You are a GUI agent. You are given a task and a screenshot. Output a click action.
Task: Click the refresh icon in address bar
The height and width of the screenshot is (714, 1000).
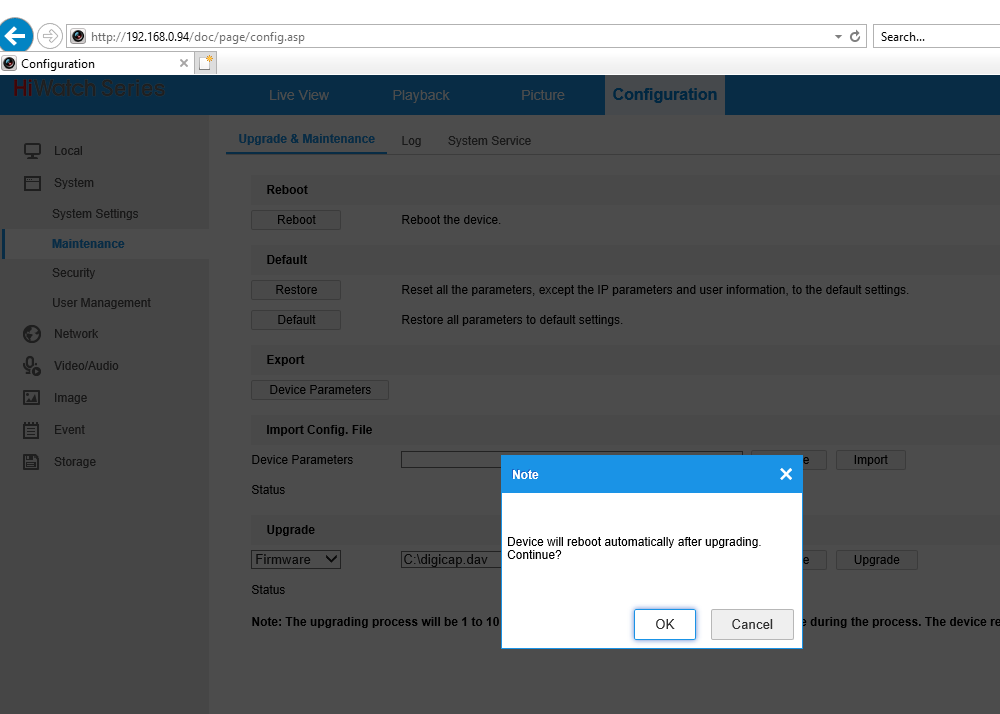pyautogui.click(x=855, y=37)
